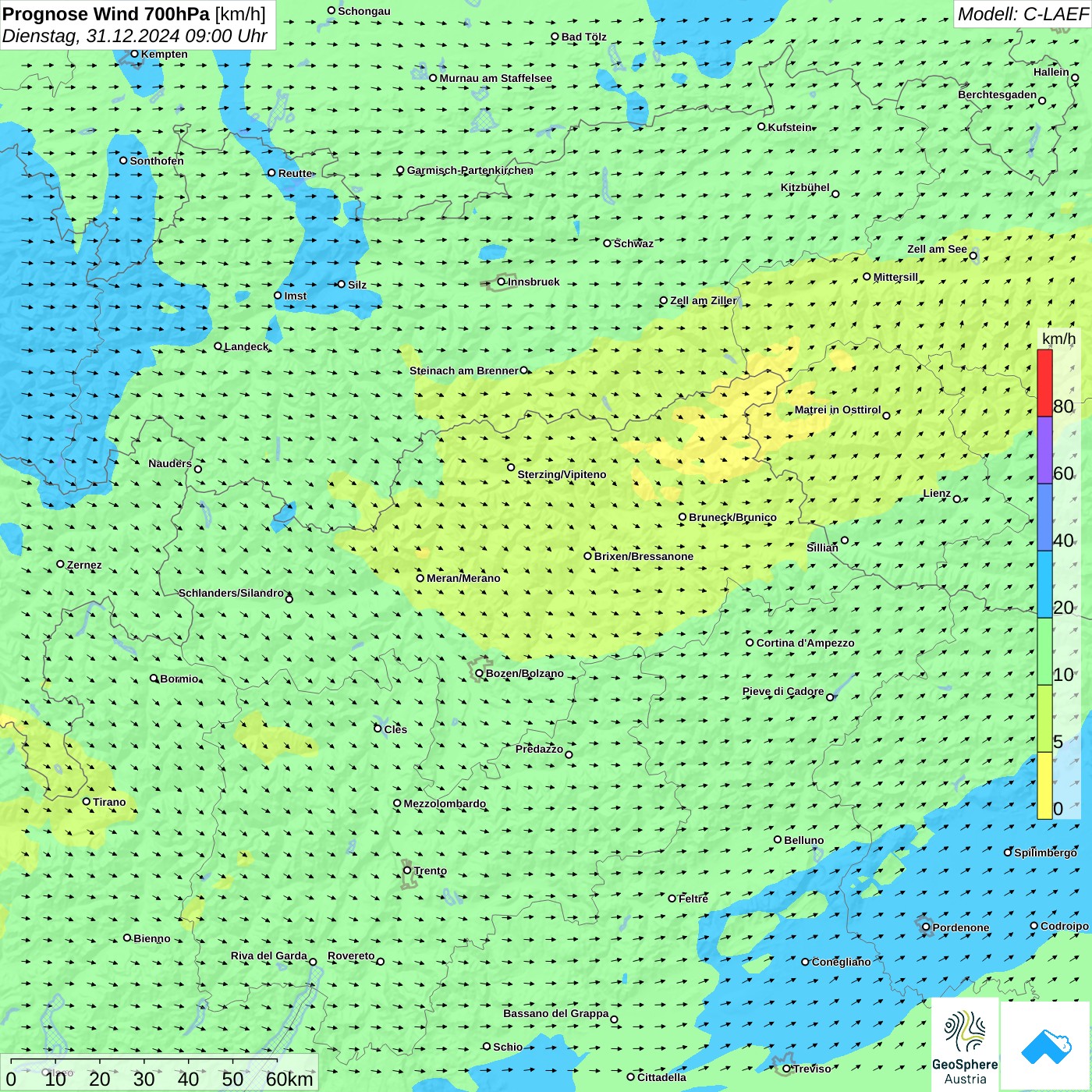Click the GeoSphere Austria logo
Screen dimensions: 1092x1092
point(965,1045)
